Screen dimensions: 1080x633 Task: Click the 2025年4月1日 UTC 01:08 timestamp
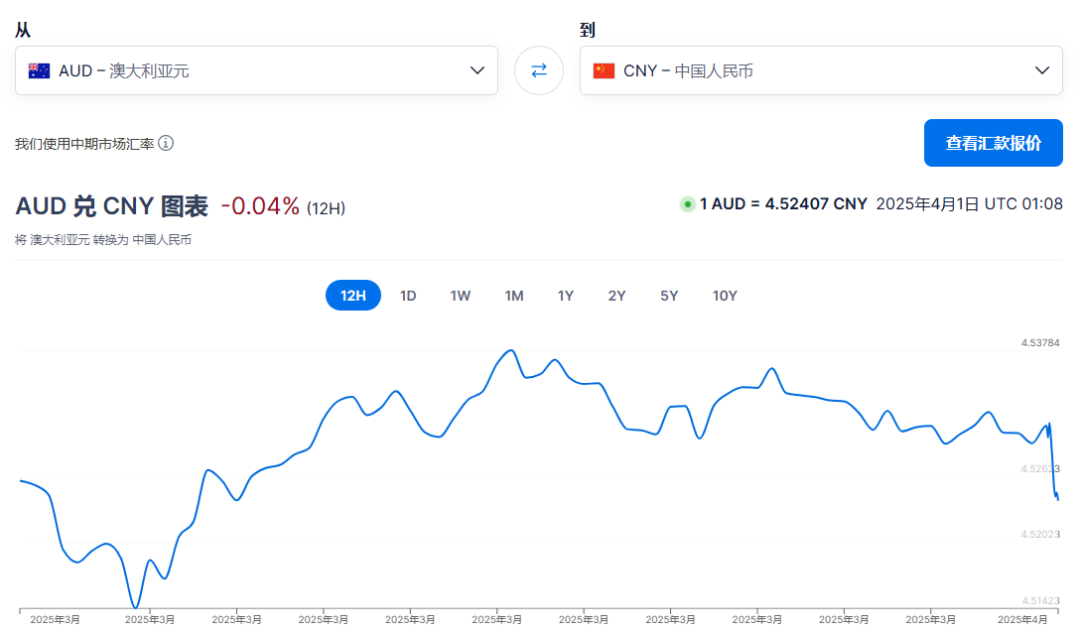click(x=969, y=204)
